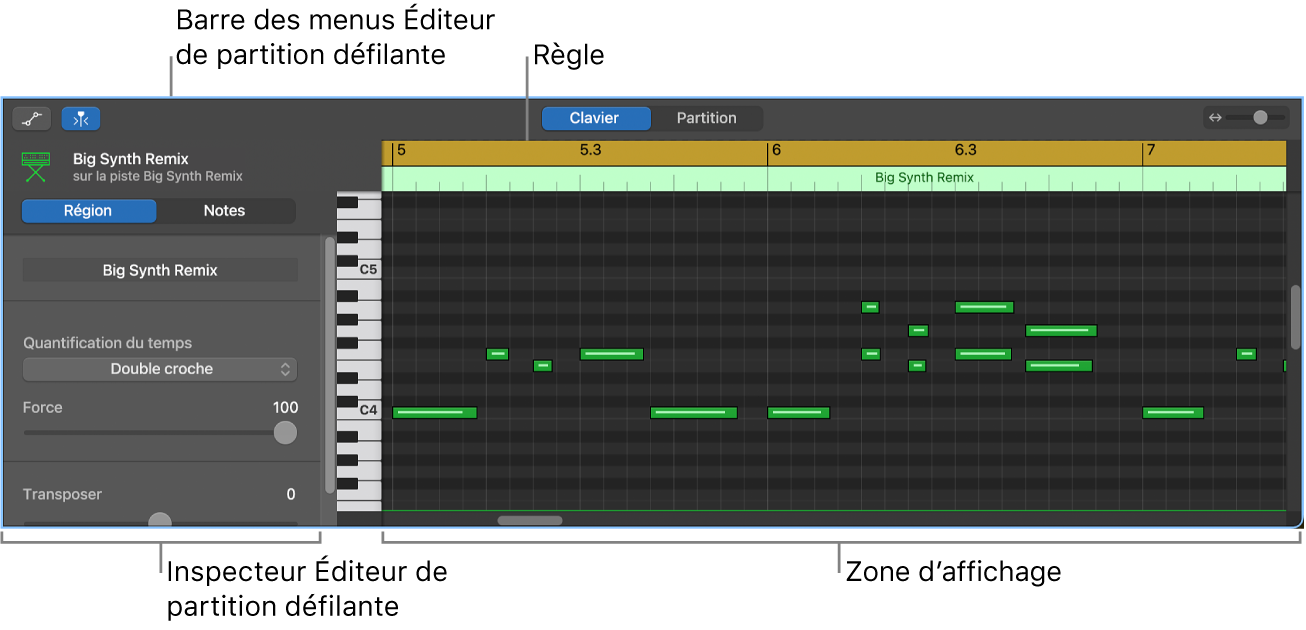Viewport: 1306px width, 630px height.
Task: Click the Transposer slider knob
Action: coord(160,521)
